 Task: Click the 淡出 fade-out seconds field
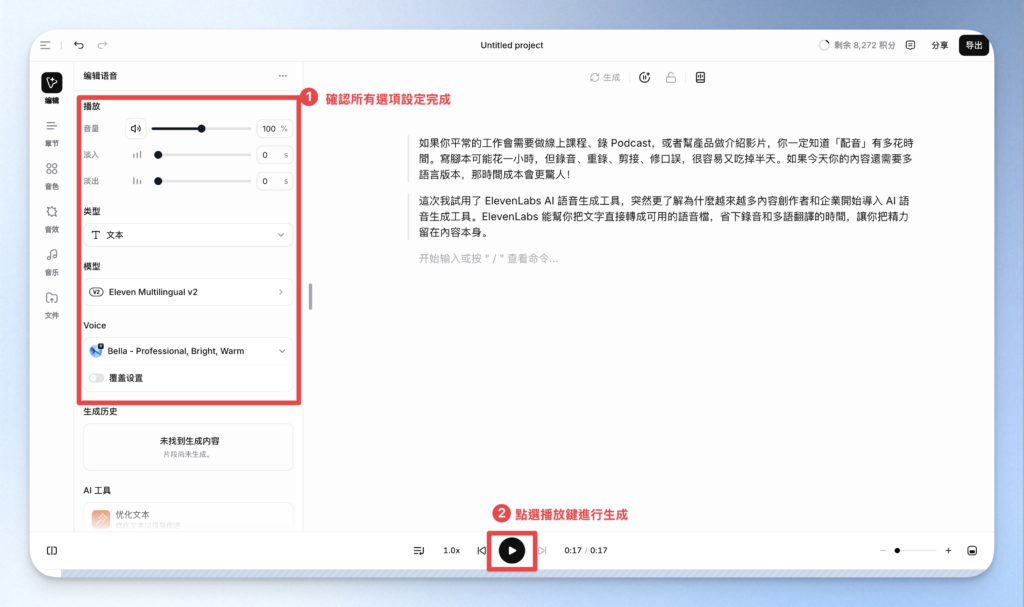tap(274, 181)
